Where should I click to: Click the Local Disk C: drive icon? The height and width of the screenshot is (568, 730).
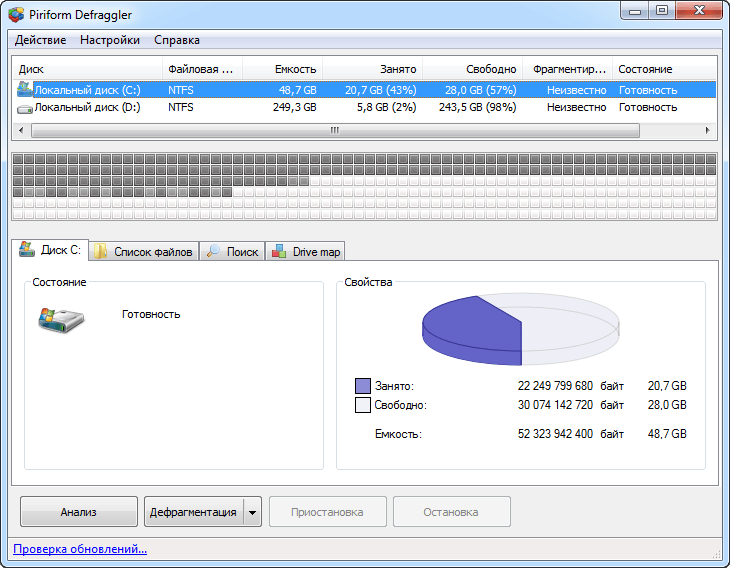tap(25, 89)
